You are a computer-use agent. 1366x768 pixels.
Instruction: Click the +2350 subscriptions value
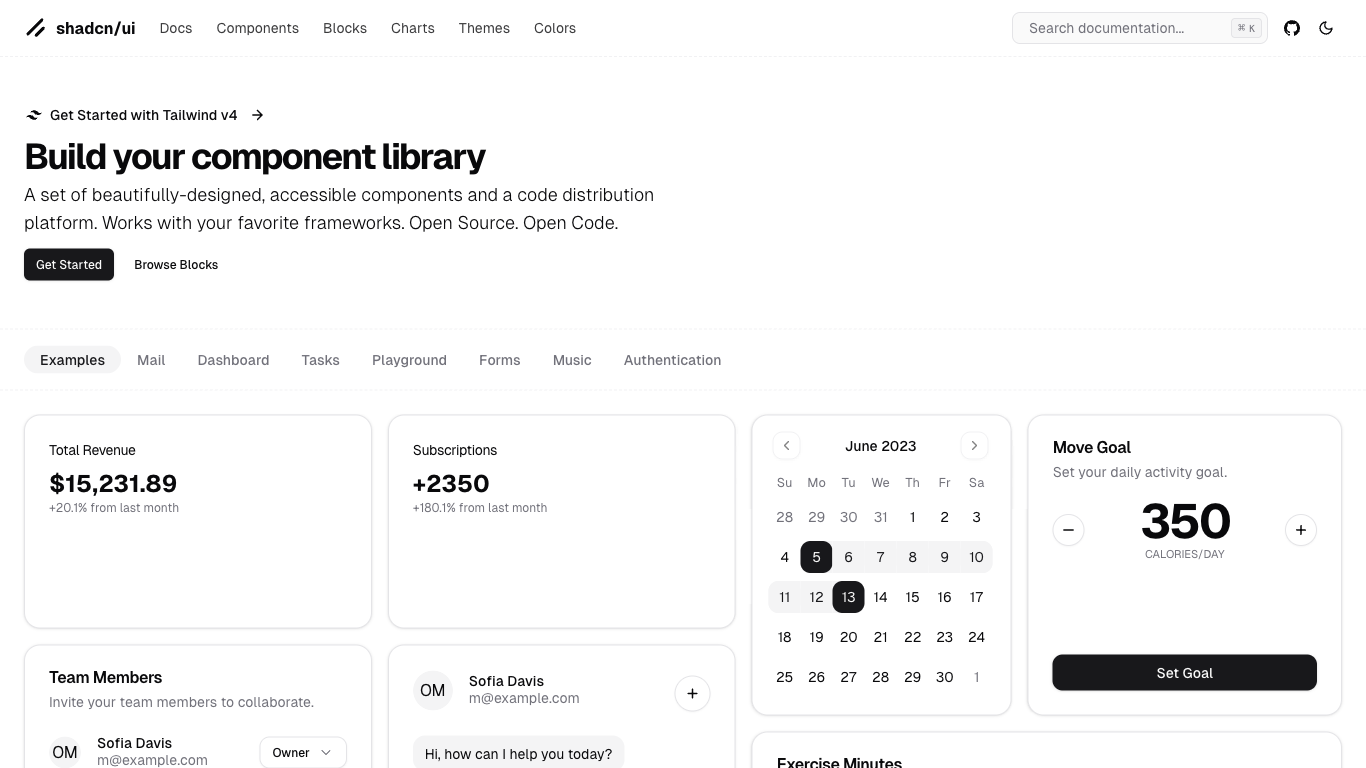click(451, 483)
